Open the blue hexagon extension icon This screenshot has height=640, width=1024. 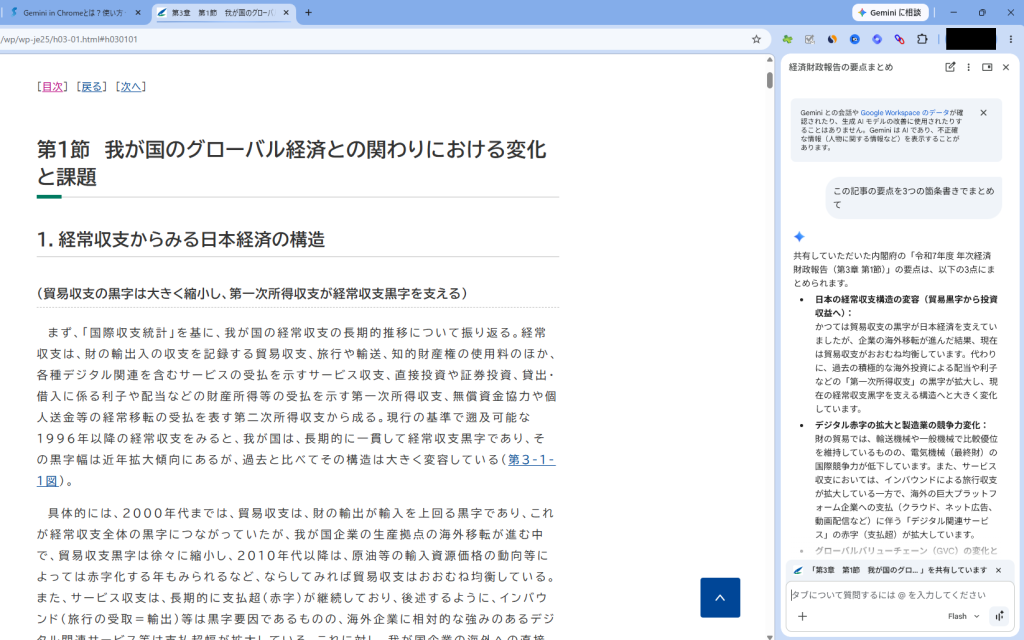tap(877, 39)
